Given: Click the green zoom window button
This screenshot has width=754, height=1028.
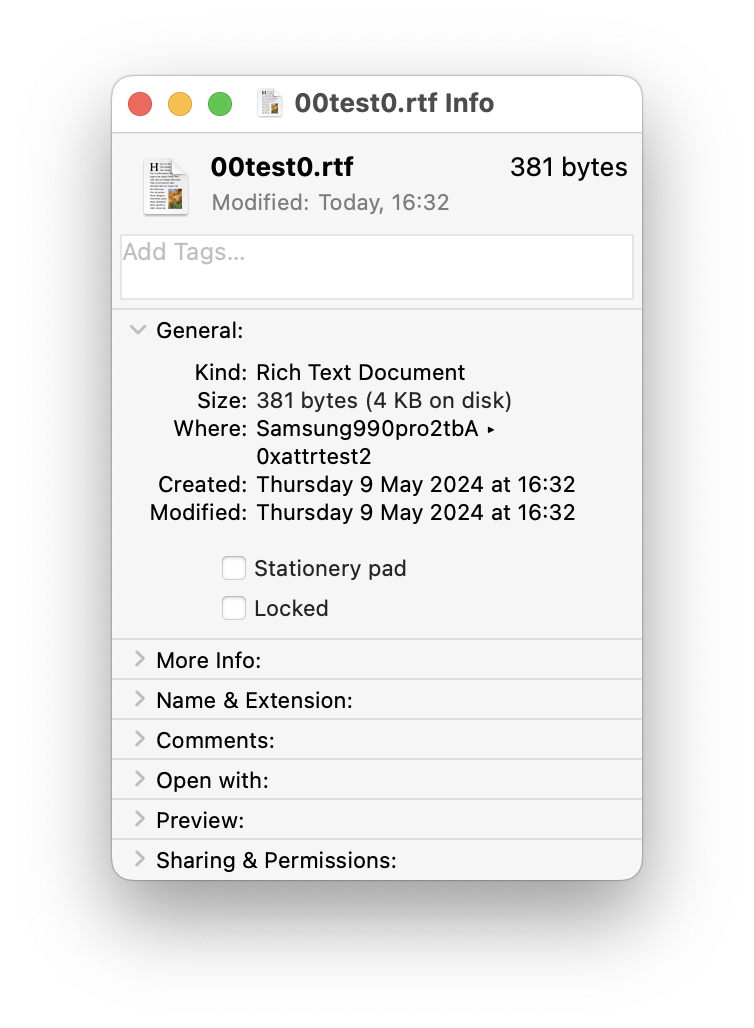Looking at the screenshot, I should click(220, 104).
